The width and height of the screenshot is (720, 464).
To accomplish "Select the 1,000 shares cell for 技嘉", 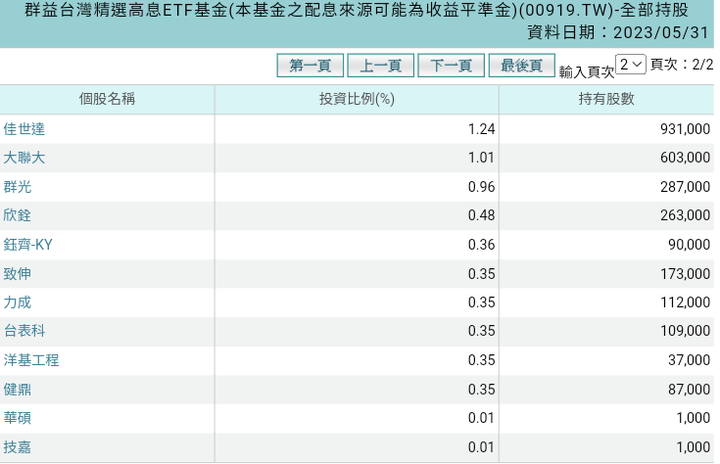I will coord(606,447).
